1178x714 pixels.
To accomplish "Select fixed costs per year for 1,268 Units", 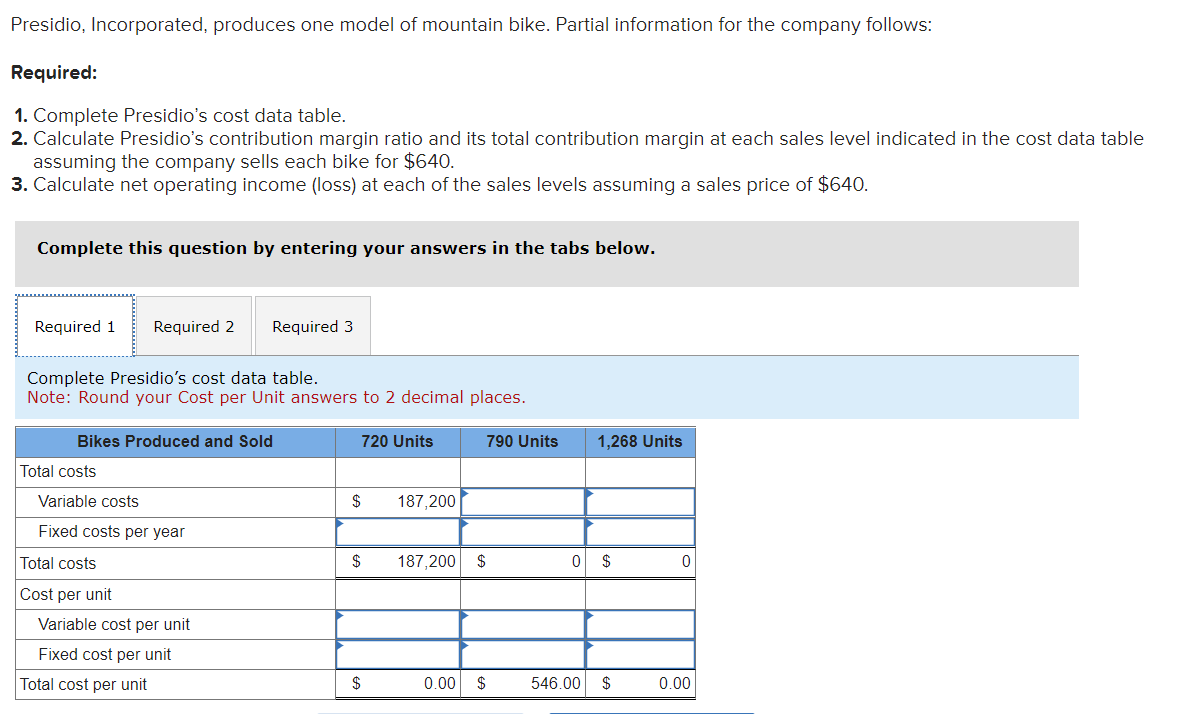I will point(640,532).
